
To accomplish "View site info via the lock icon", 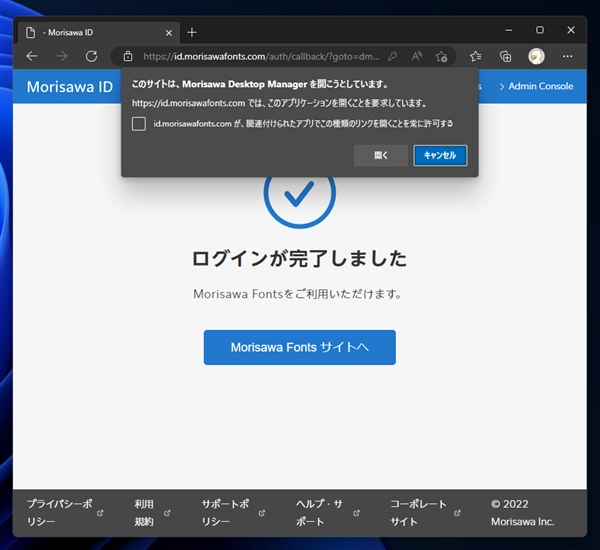I will 128,57.
